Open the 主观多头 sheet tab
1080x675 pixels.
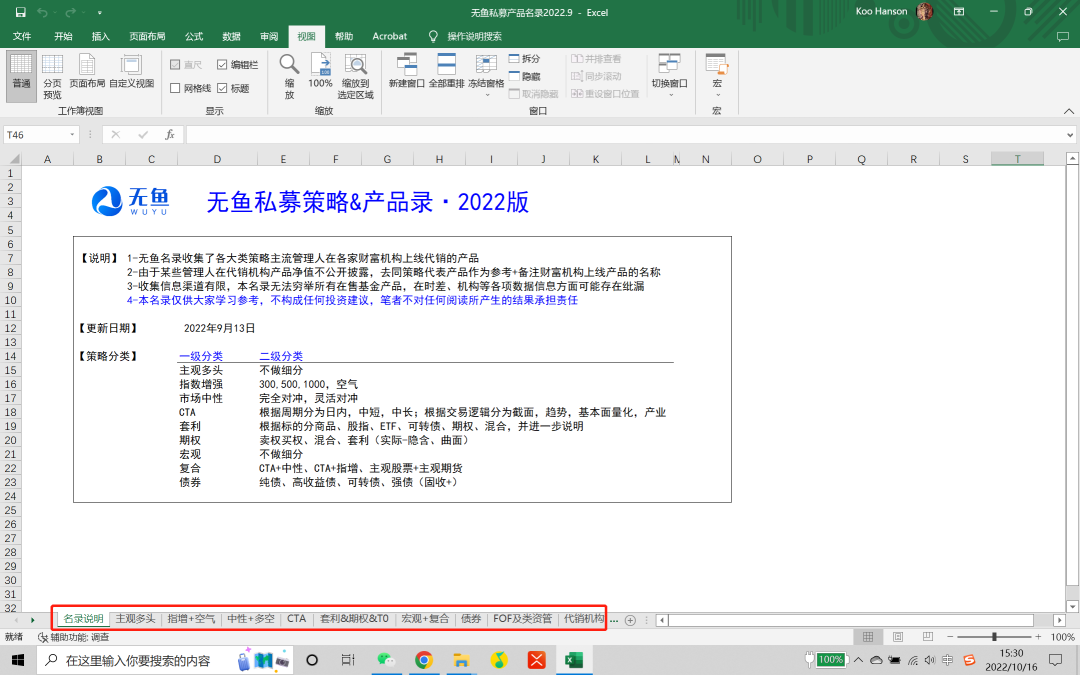135,619
